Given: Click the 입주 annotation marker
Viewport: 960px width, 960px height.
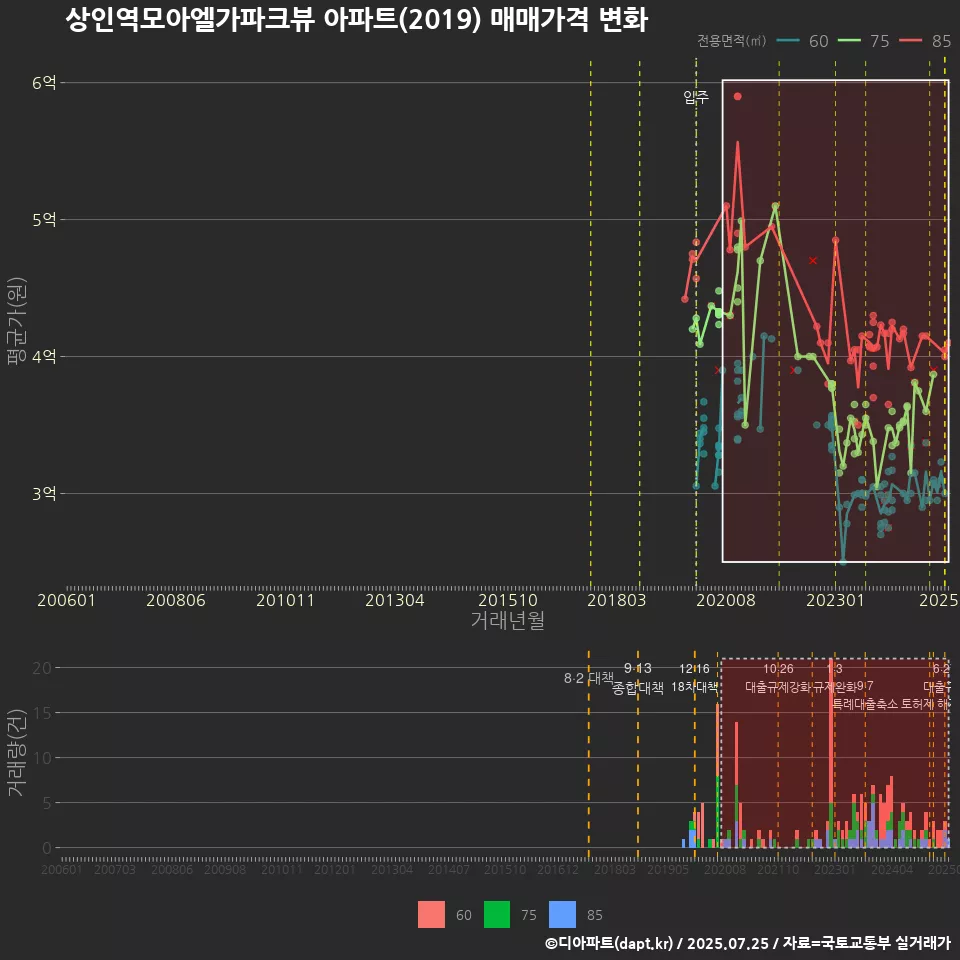Looking at the screenshot, I should click(696, 97).
